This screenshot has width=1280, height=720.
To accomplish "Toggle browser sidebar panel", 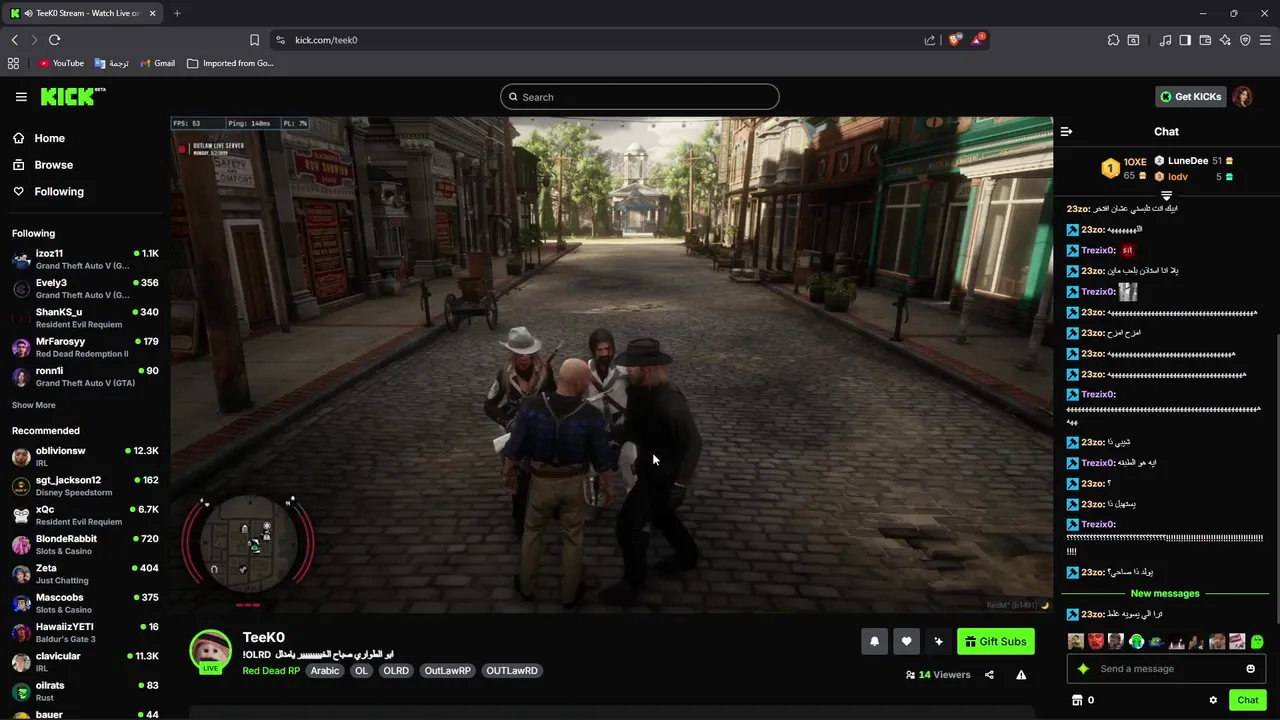I will click(1185, 40).
